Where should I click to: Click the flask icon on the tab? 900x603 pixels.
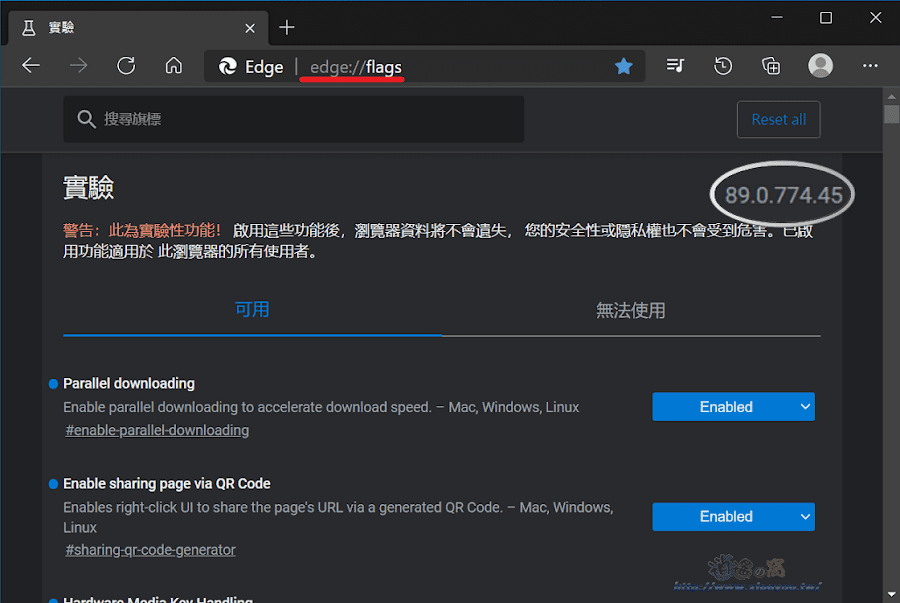click(29, 28)
